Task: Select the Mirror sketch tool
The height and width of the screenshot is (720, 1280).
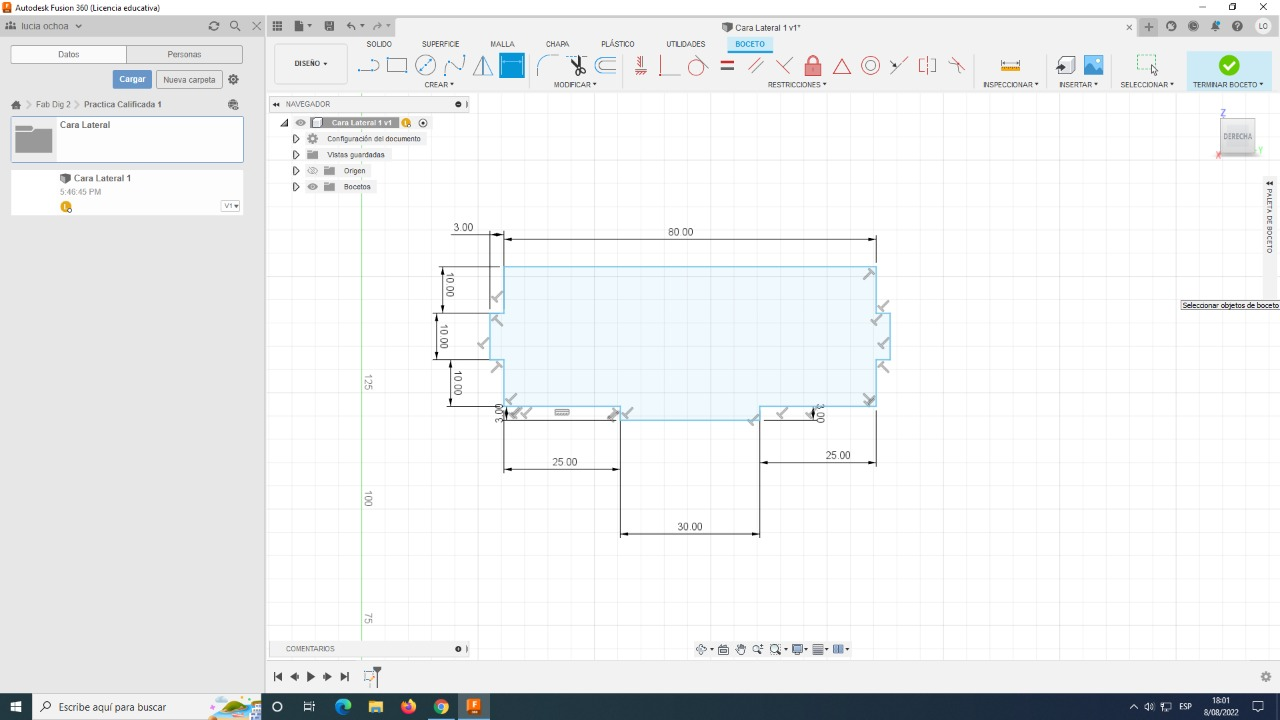Action: coord(483,66)
